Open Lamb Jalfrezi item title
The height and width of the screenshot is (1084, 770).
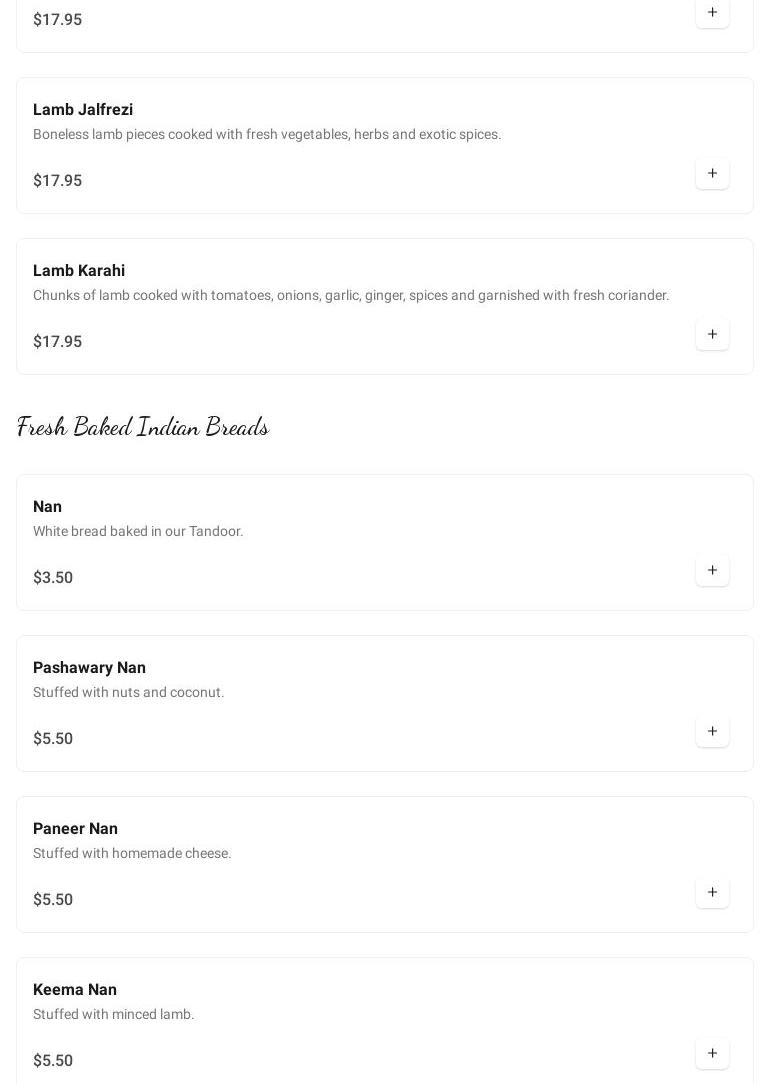click(83, 110)
